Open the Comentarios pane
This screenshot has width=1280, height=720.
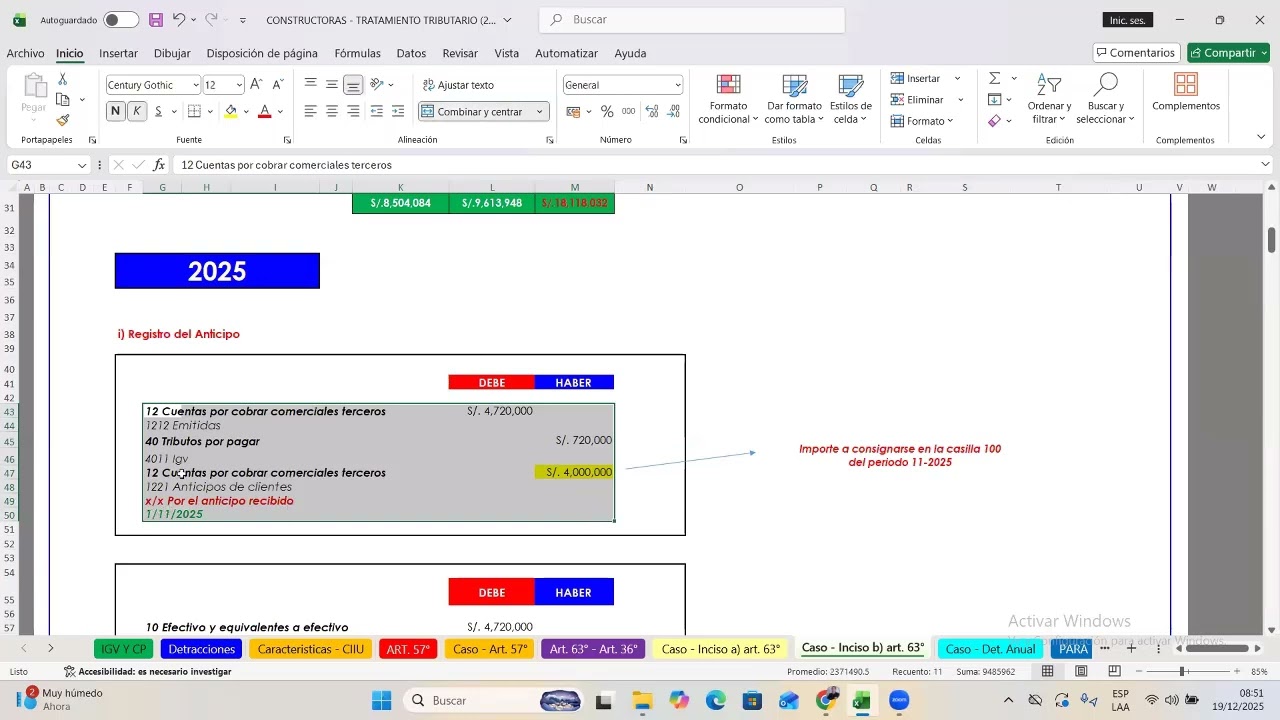(x=1136, y=53)
